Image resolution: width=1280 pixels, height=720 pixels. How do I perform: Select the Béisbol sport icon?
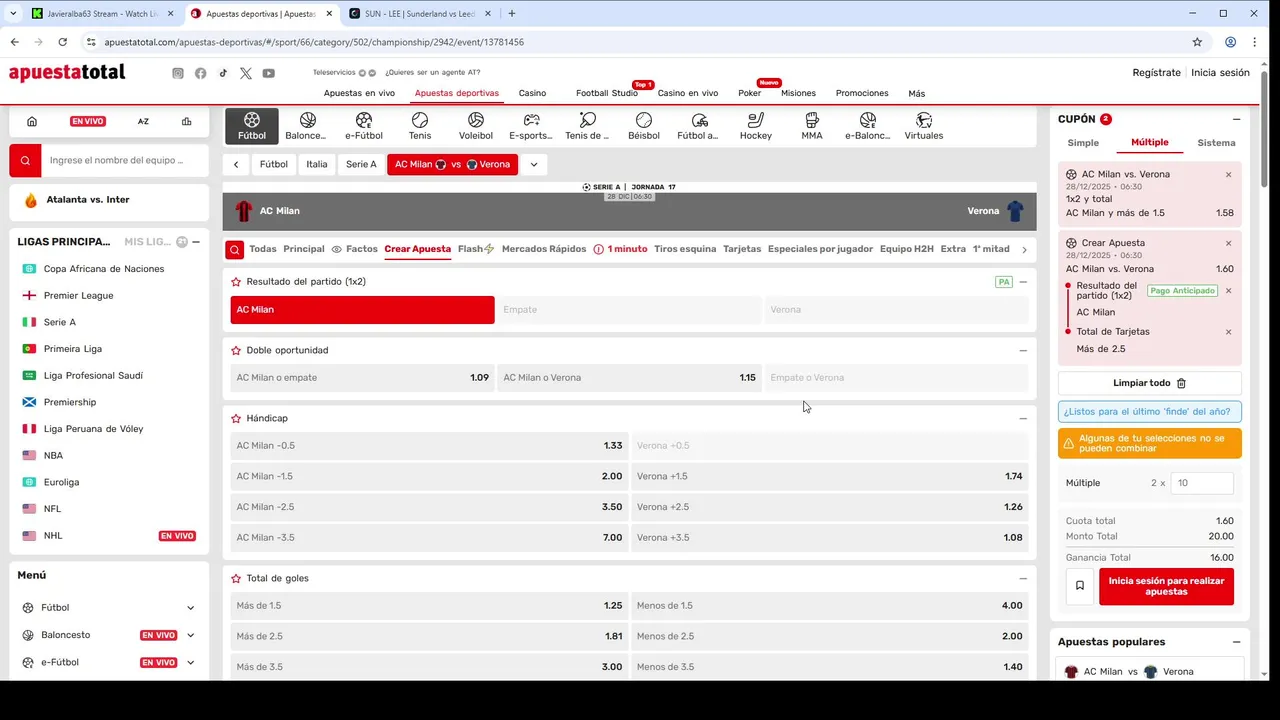coord(644,126)
